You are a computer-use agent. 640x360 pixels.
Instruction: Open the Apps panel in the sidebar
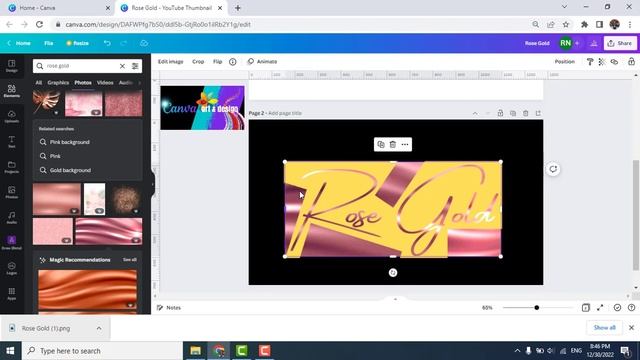tap(11, 293)
